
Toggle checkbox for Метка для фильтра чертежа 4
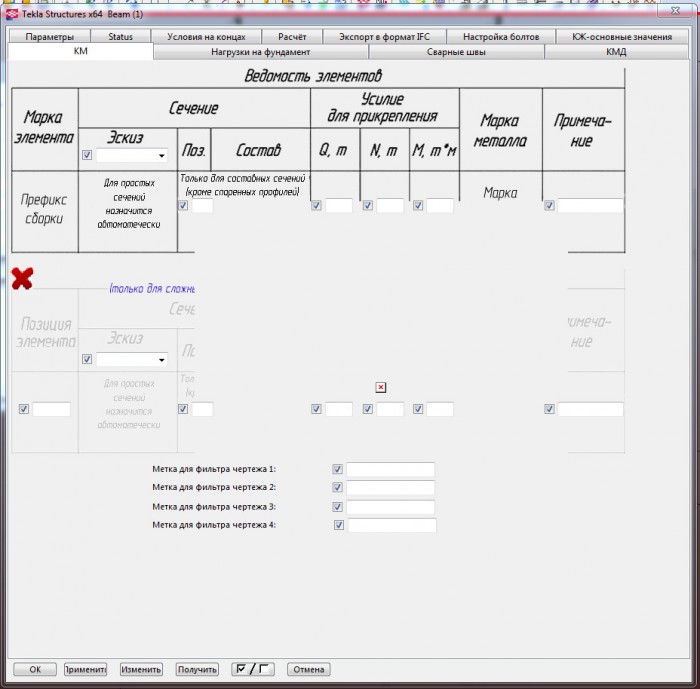tap(339, 525)
